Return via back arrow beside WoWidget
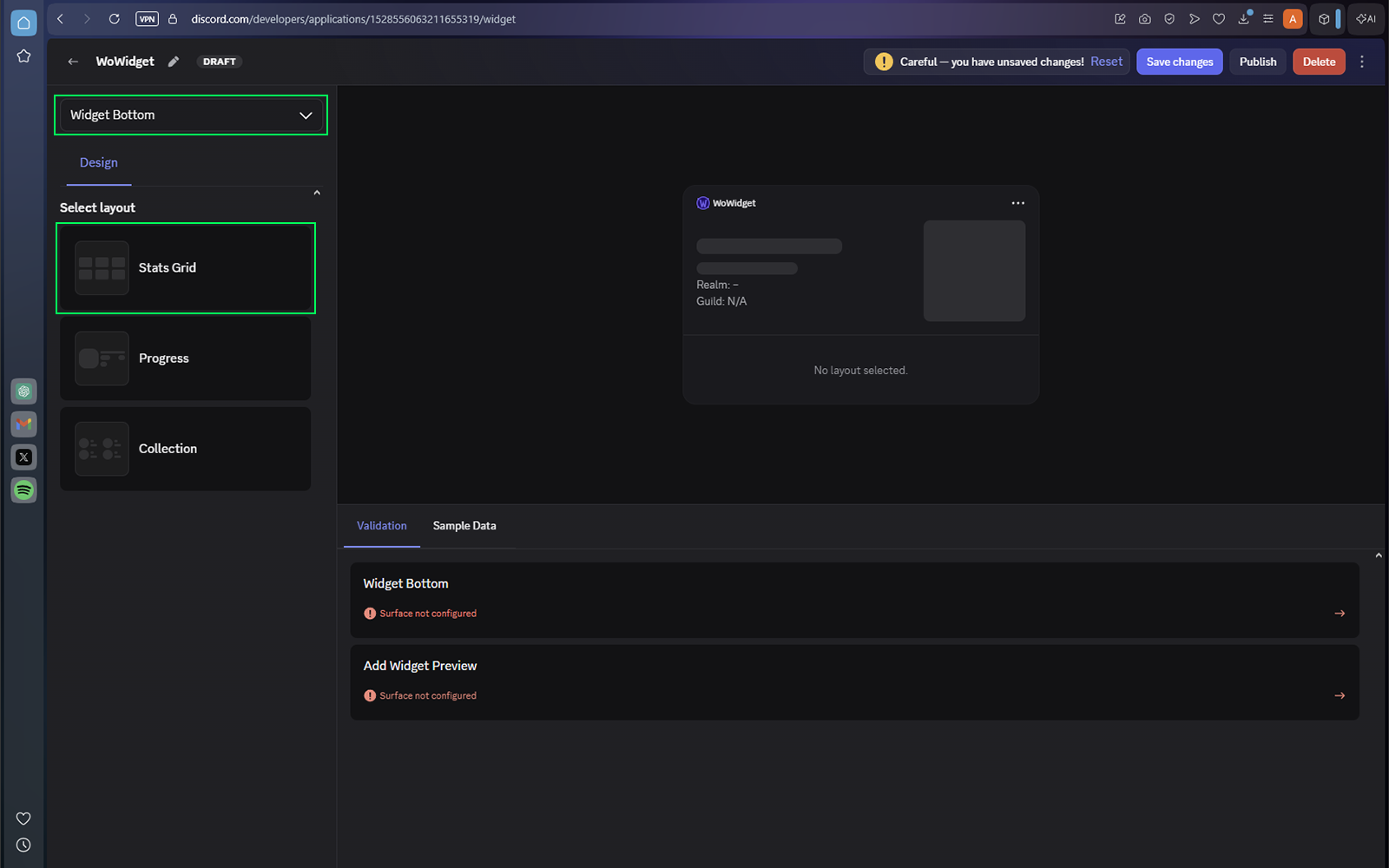This screenshot has width=1389, height=868. (73, 62)
